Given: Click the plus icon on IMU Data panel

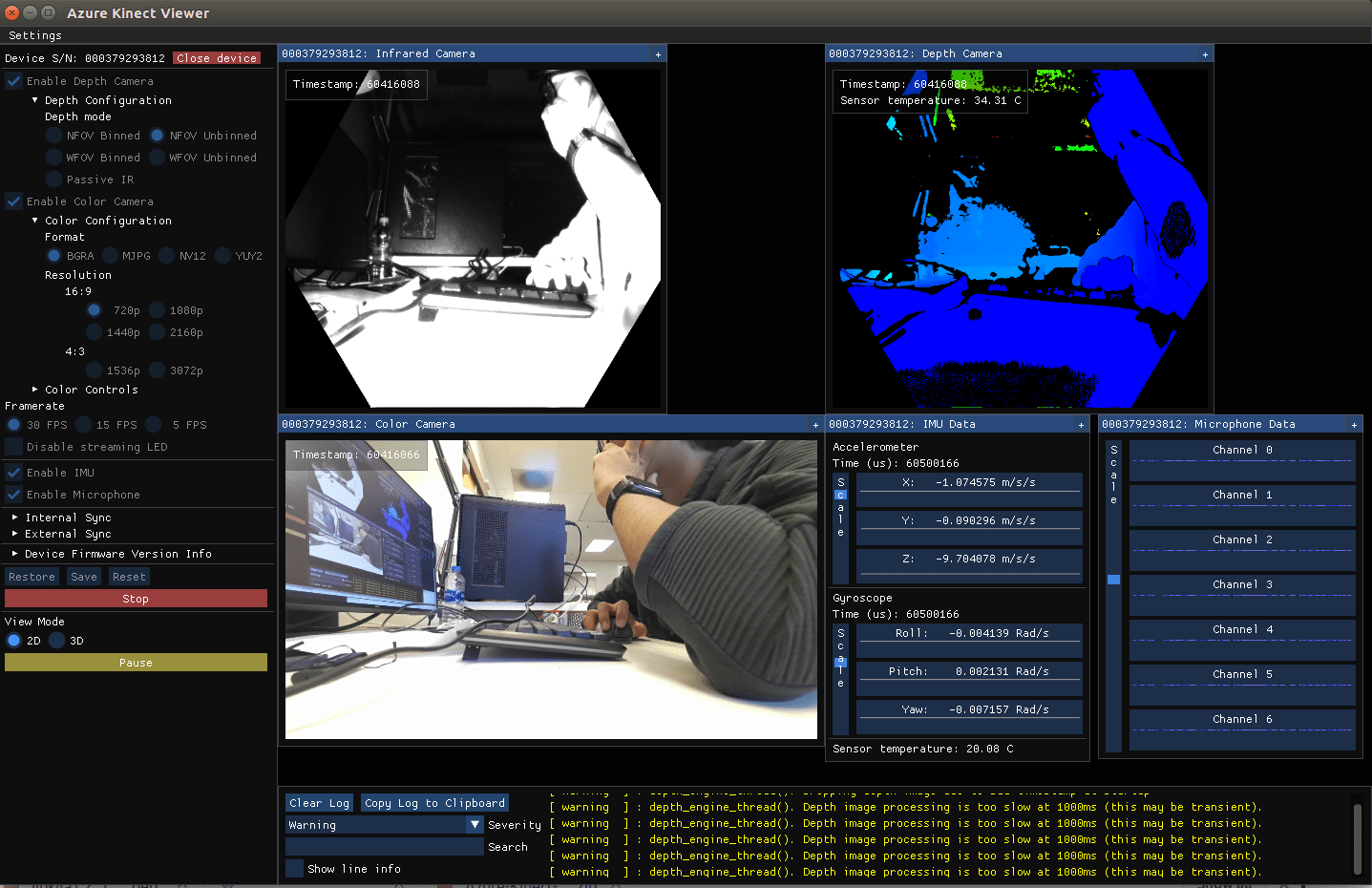Looking at the screenshot, I should coord(1081,425).
